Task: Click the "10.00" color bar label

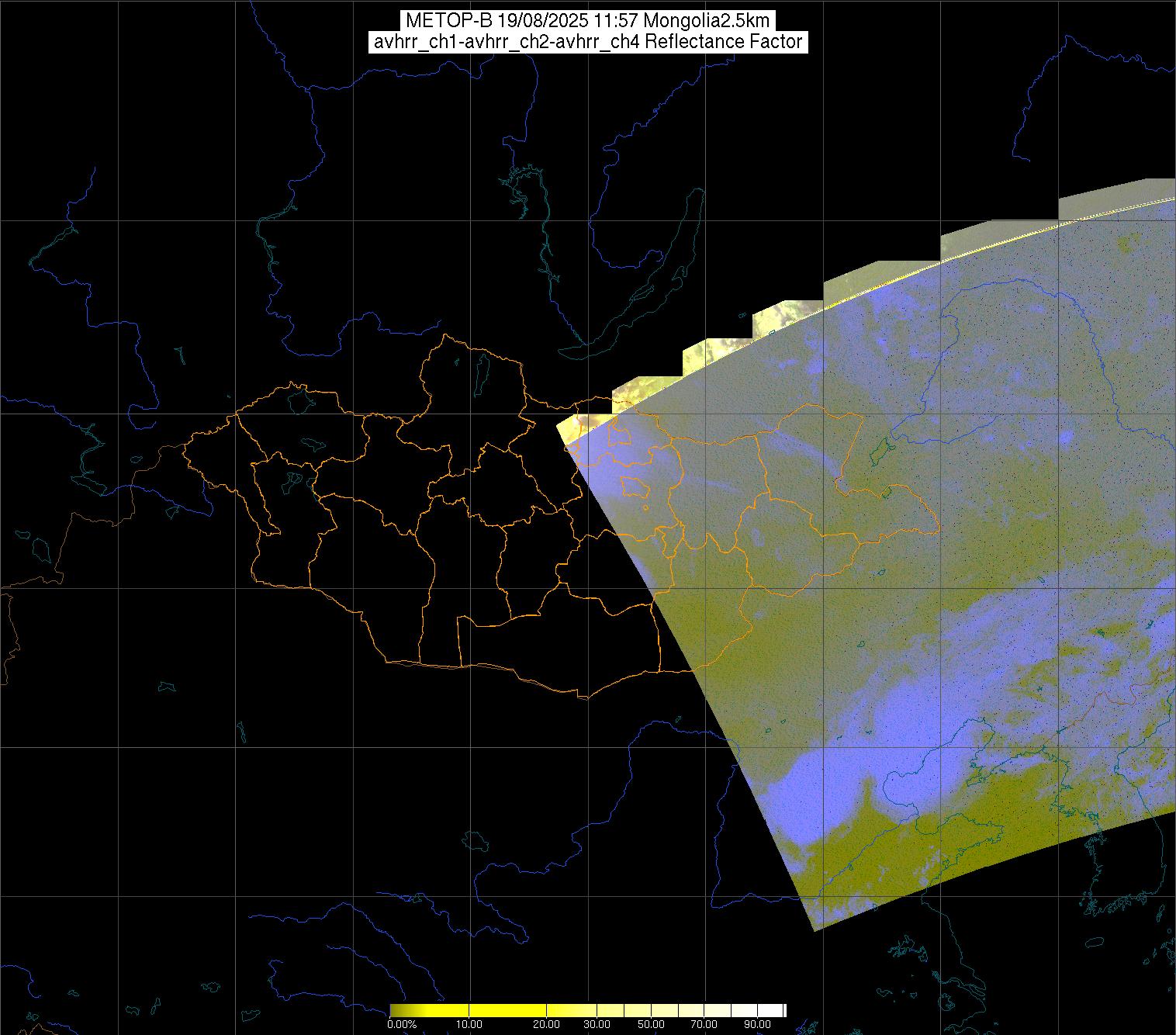Action: (469, 1025)
